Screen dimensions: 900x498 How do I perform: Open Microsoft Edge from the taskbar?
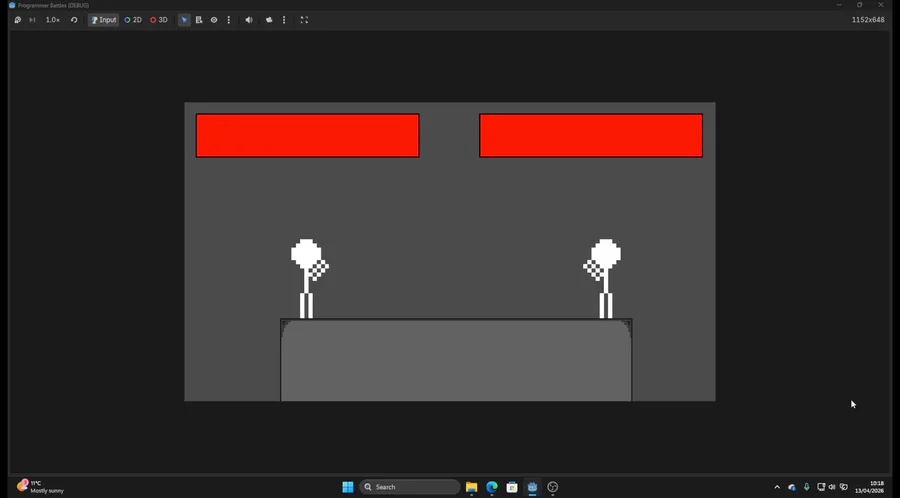pyautogui.click(x=492, y=487)
